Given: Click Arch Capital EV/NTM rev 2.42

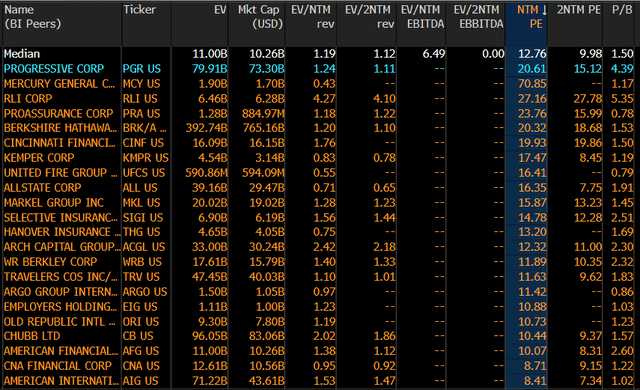Looking at the screenshot, I should (x=324, y=247).
